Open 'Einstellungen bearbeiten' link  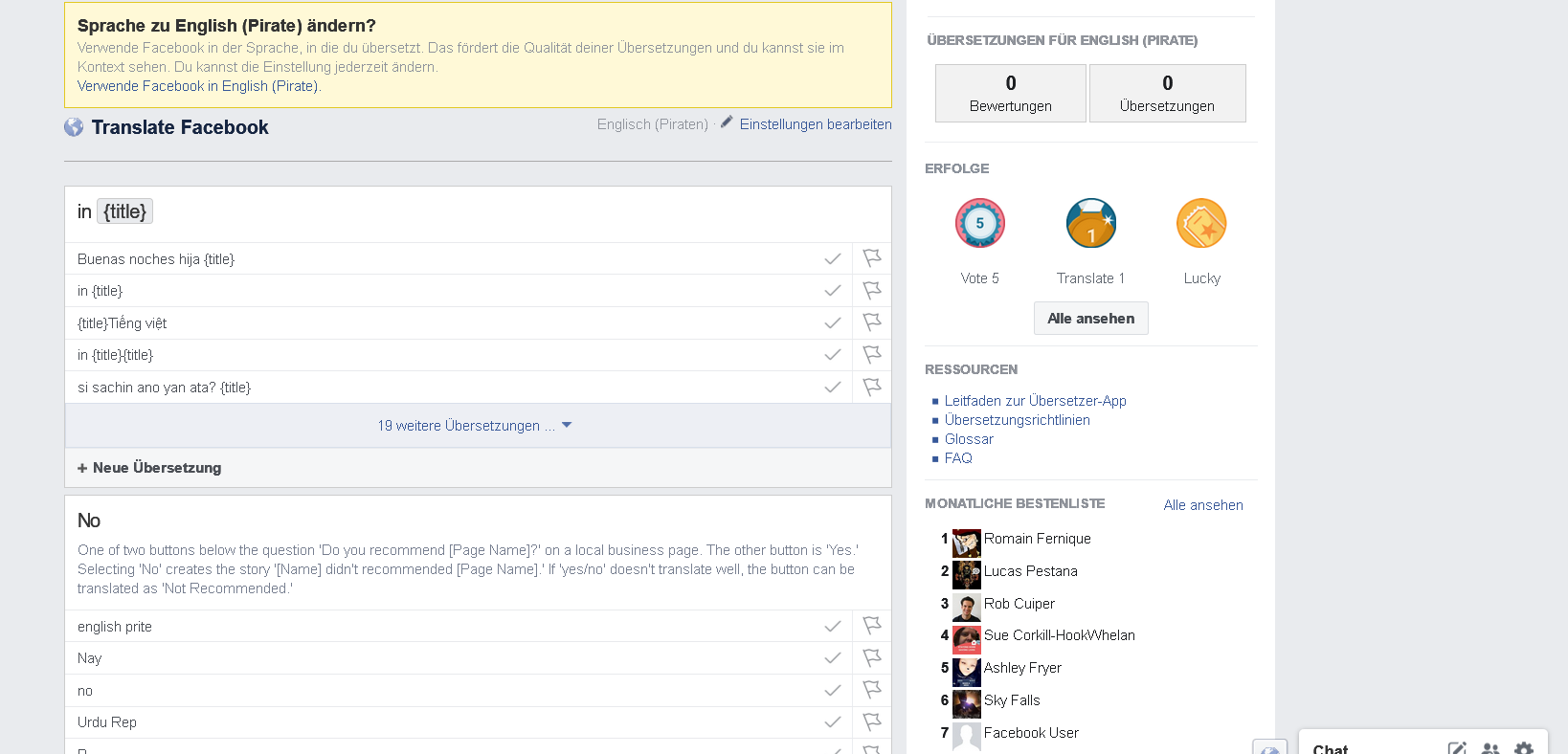click(816, 124)
